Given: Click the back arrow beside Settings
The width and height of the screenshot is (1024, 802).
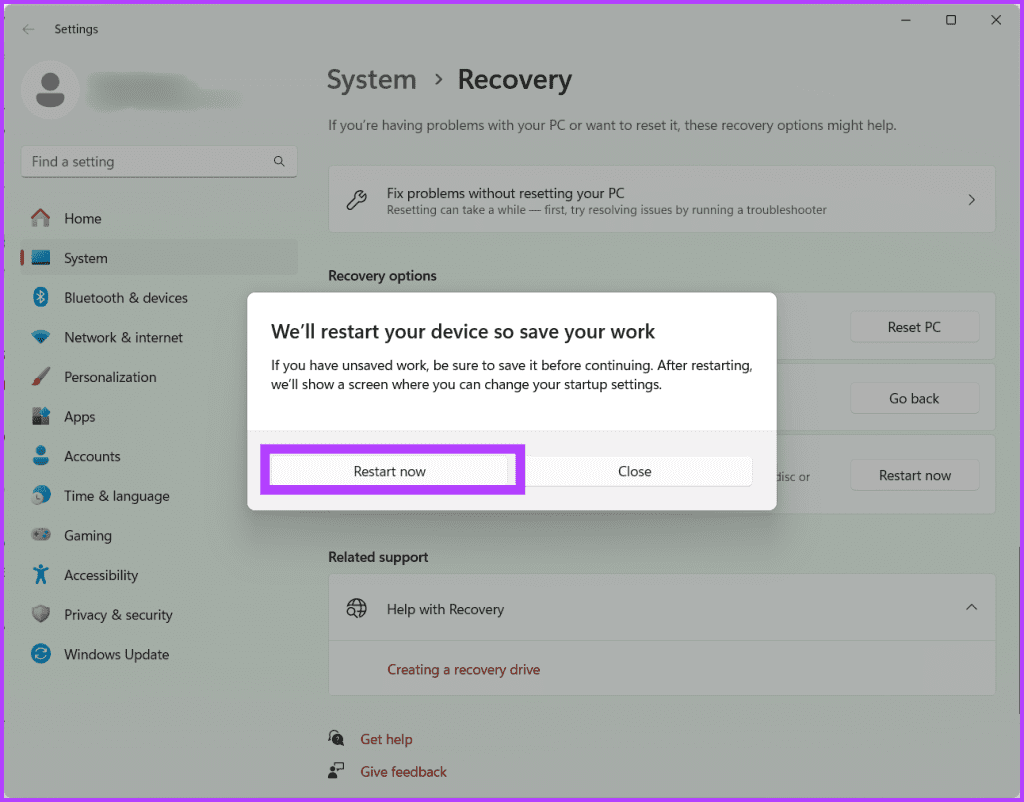Looking at the screenshot, I should [28, 29].
